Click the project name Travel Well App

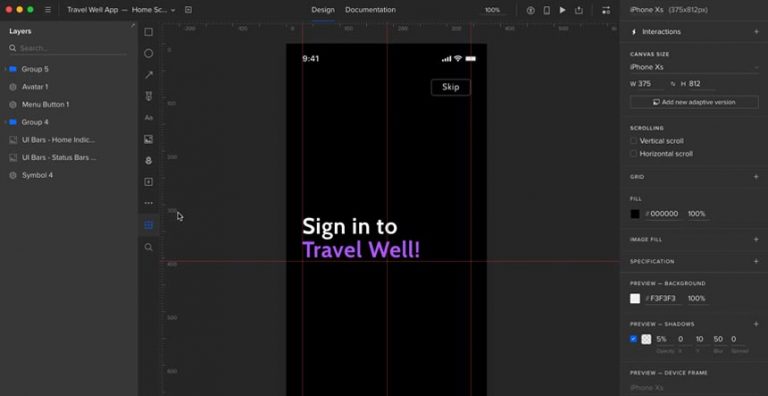point(93,10)
